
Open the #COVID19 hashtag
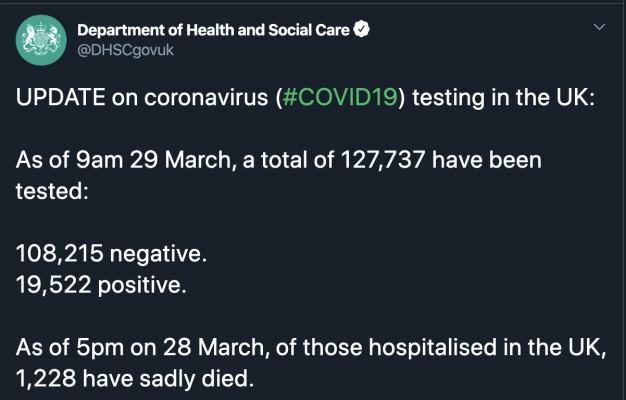coord(340,97)
